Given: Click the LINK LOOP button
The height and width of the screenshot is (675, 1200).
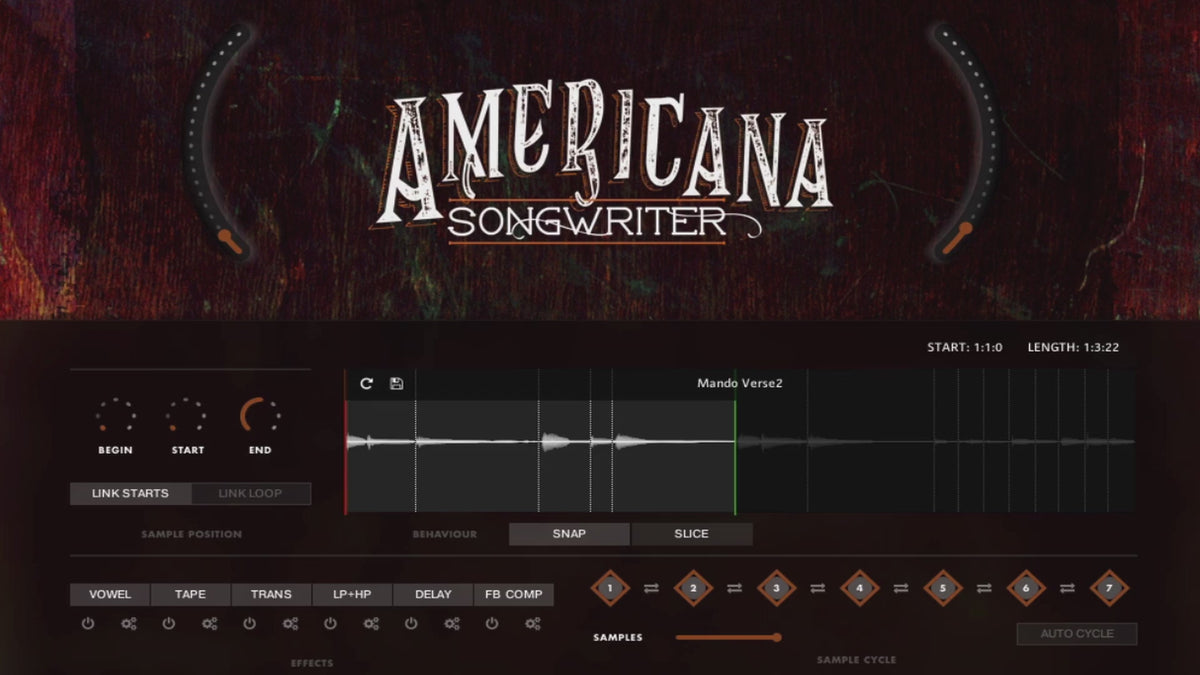Looking at the screenshot, I should 250,493.
